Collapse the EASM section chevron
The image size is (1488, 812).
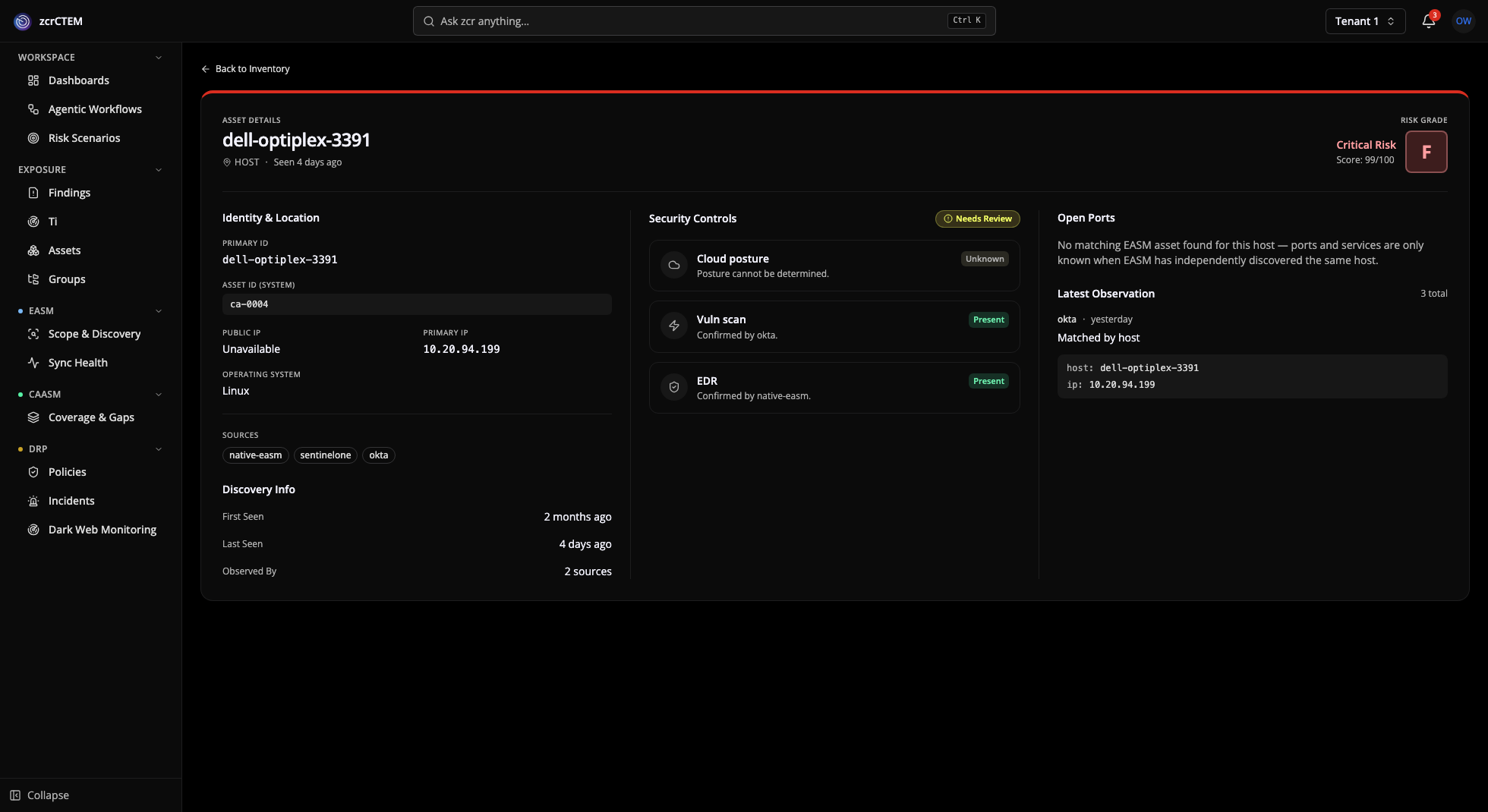(159, 311)
